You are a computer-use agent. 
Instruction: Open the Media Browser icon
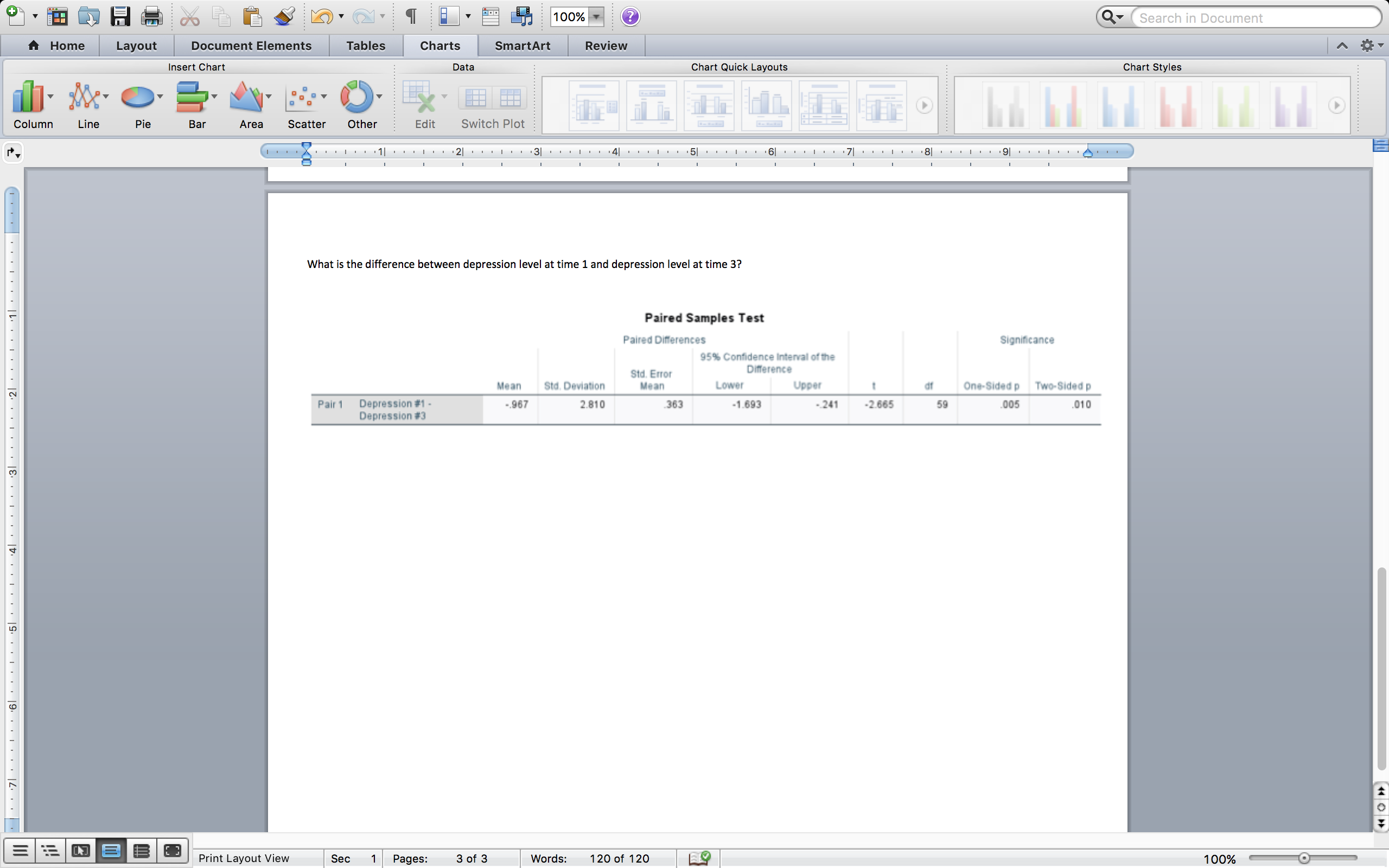[521, 16]
